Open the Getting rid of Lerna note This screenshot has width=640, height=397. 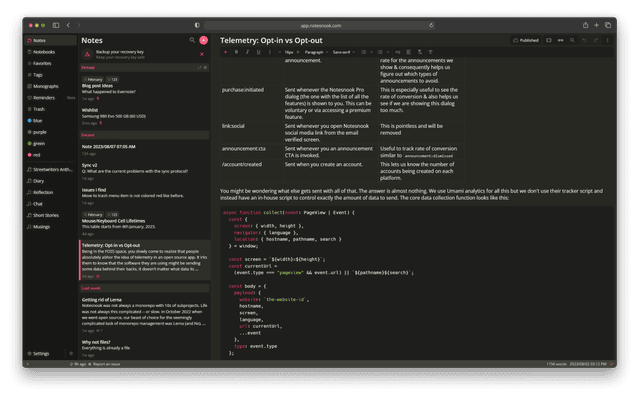[144, 315]
